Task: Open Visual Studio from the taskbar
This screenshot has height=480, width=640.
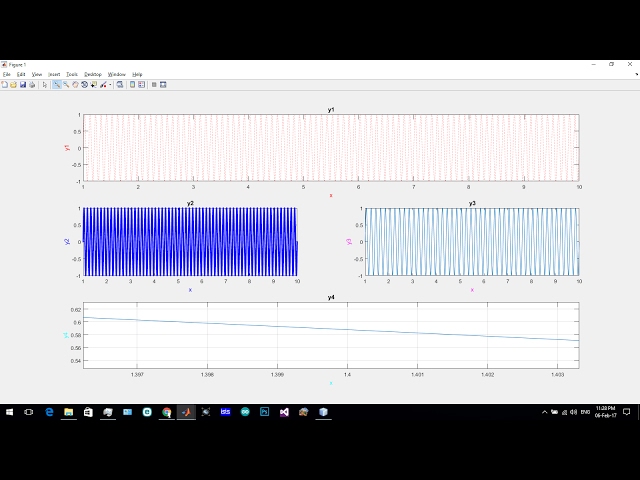Action: [284, 412]
